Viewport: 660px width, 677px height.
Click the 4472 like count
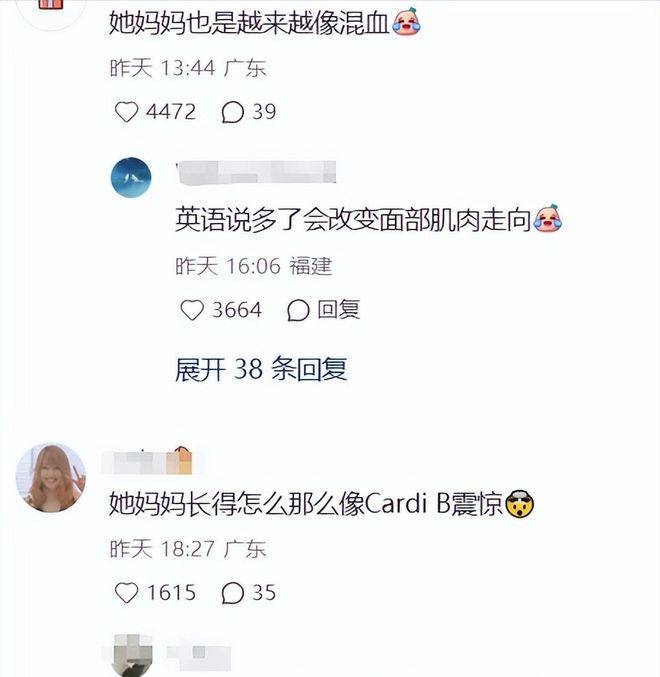click(x=171, y=112)
